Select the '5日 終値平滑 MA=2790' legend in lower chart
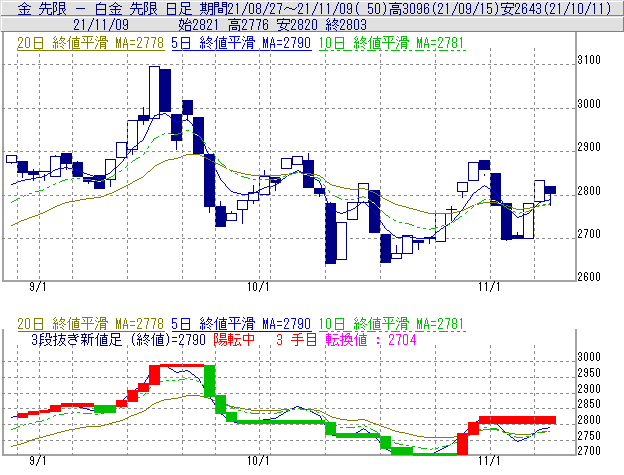624x475 pixels. [x=241, y=324]
